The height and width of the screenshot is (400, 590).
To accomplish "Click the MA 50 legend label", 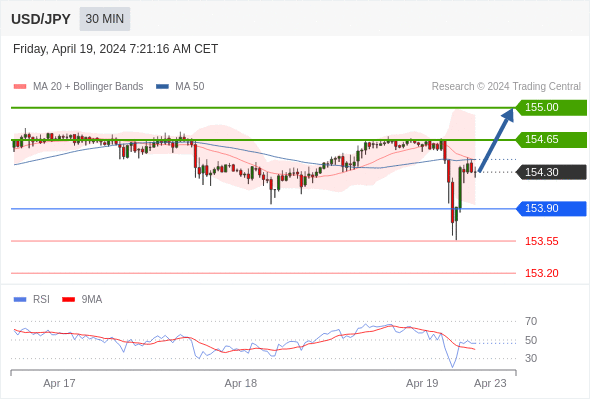I will [x=190, y=87].
